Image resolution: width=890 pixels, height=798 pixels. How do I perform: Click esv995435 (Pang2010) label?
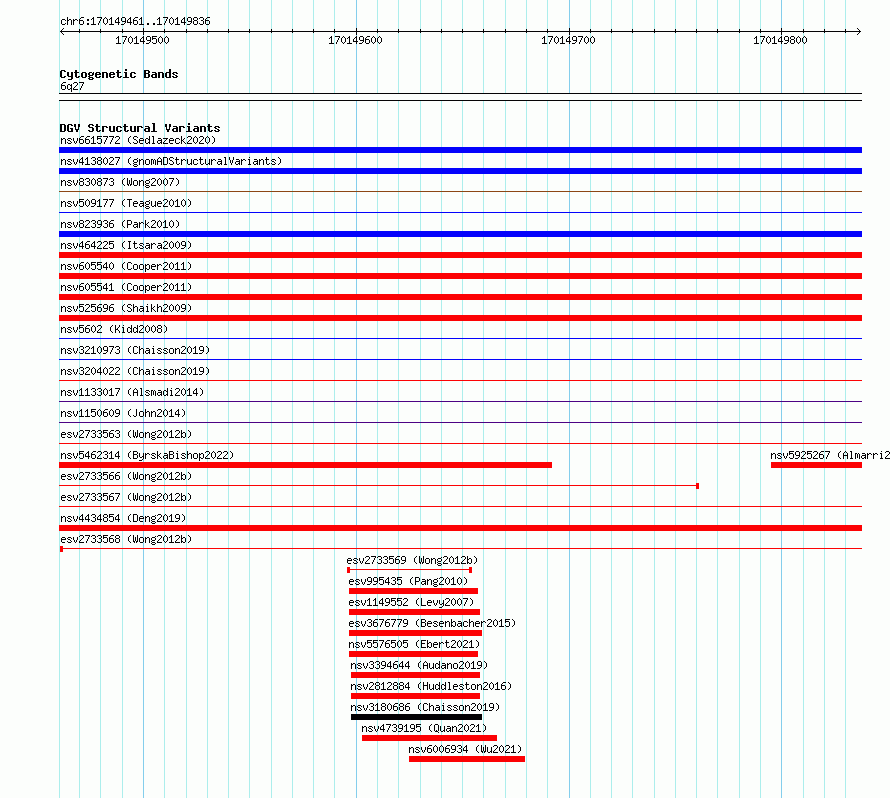tap(408, 581)
